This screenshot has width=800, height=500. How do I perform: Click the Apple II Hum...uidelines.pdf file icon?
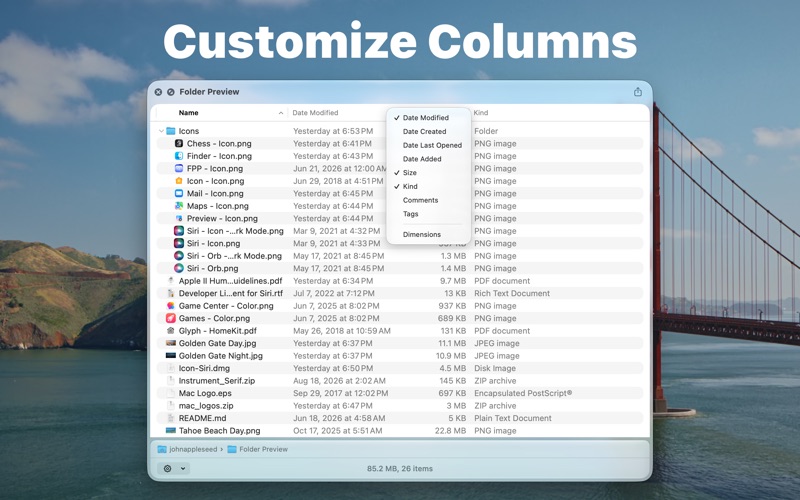tap(170, 281)
